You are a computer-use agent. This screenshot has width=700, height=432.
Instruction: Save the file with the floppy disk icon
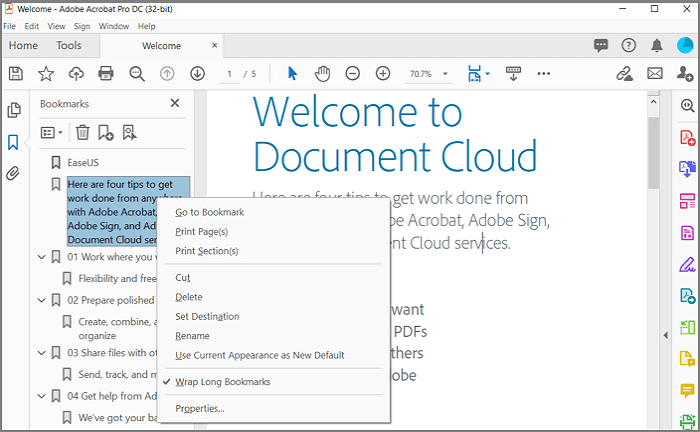tap(16, 74)
